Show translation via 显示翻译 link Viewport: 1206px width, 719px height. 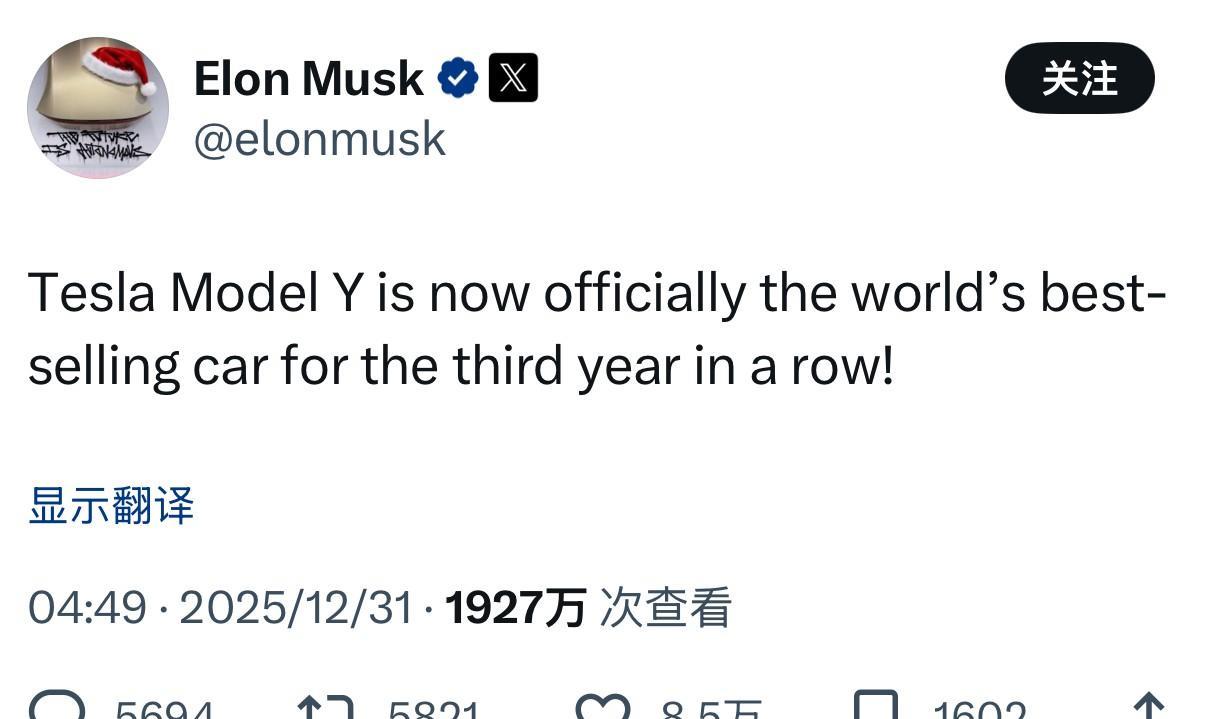tap(112, 508)
